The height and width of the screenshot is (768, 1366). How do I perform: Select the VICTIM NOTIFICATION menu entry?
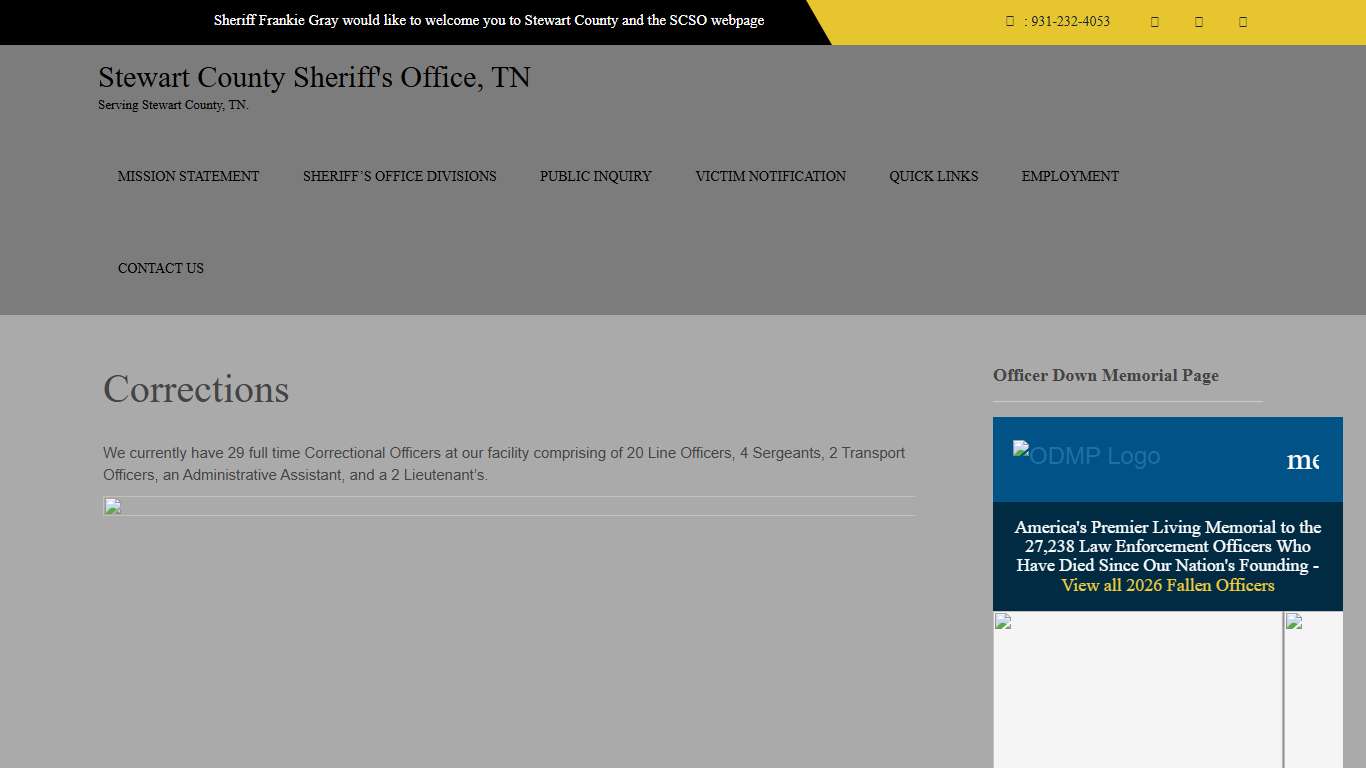coord(770,176)
